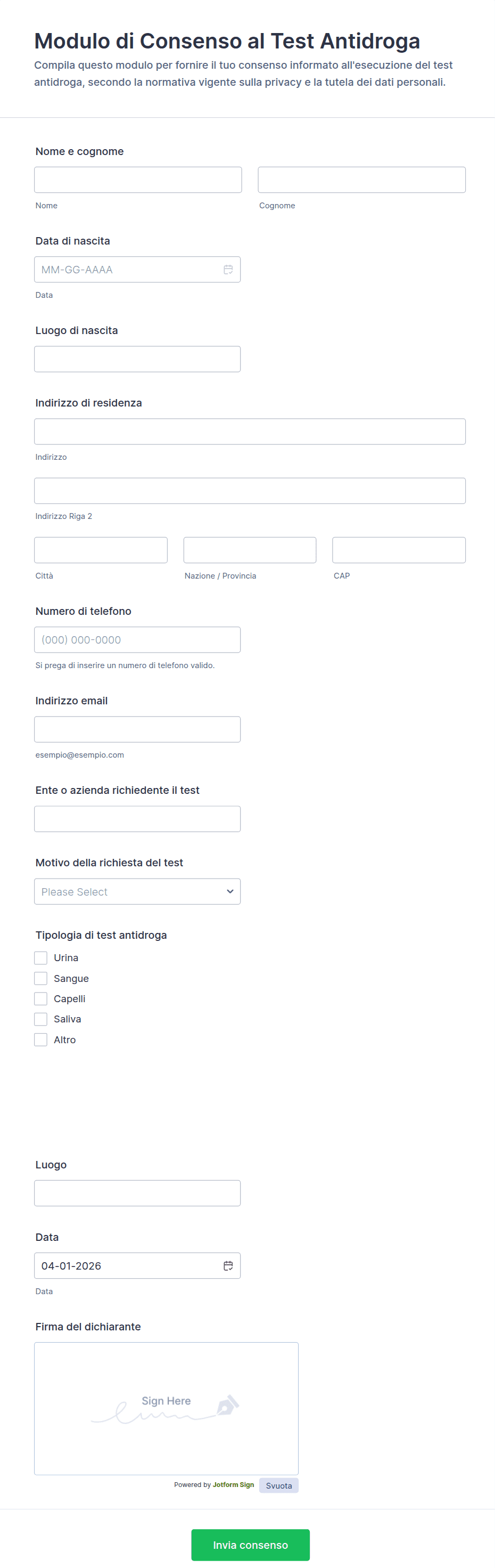The image size is (495, 1568).
Task: Enable the Altro test option
Action: point(41,1039)
